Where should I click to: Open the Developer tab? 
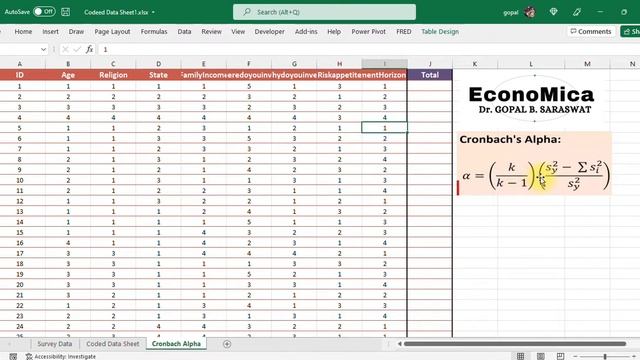point(269,31)
